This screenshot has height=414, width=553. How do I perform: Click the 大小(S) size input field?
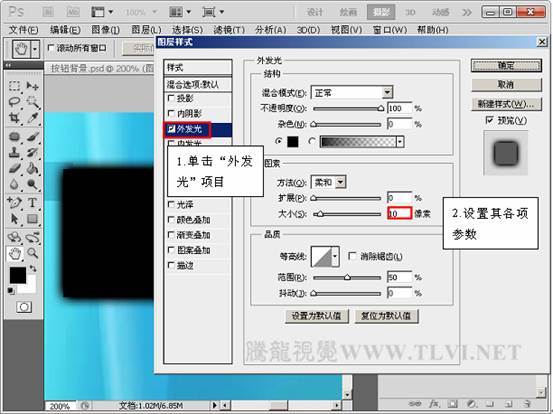(x=399, y=213)
